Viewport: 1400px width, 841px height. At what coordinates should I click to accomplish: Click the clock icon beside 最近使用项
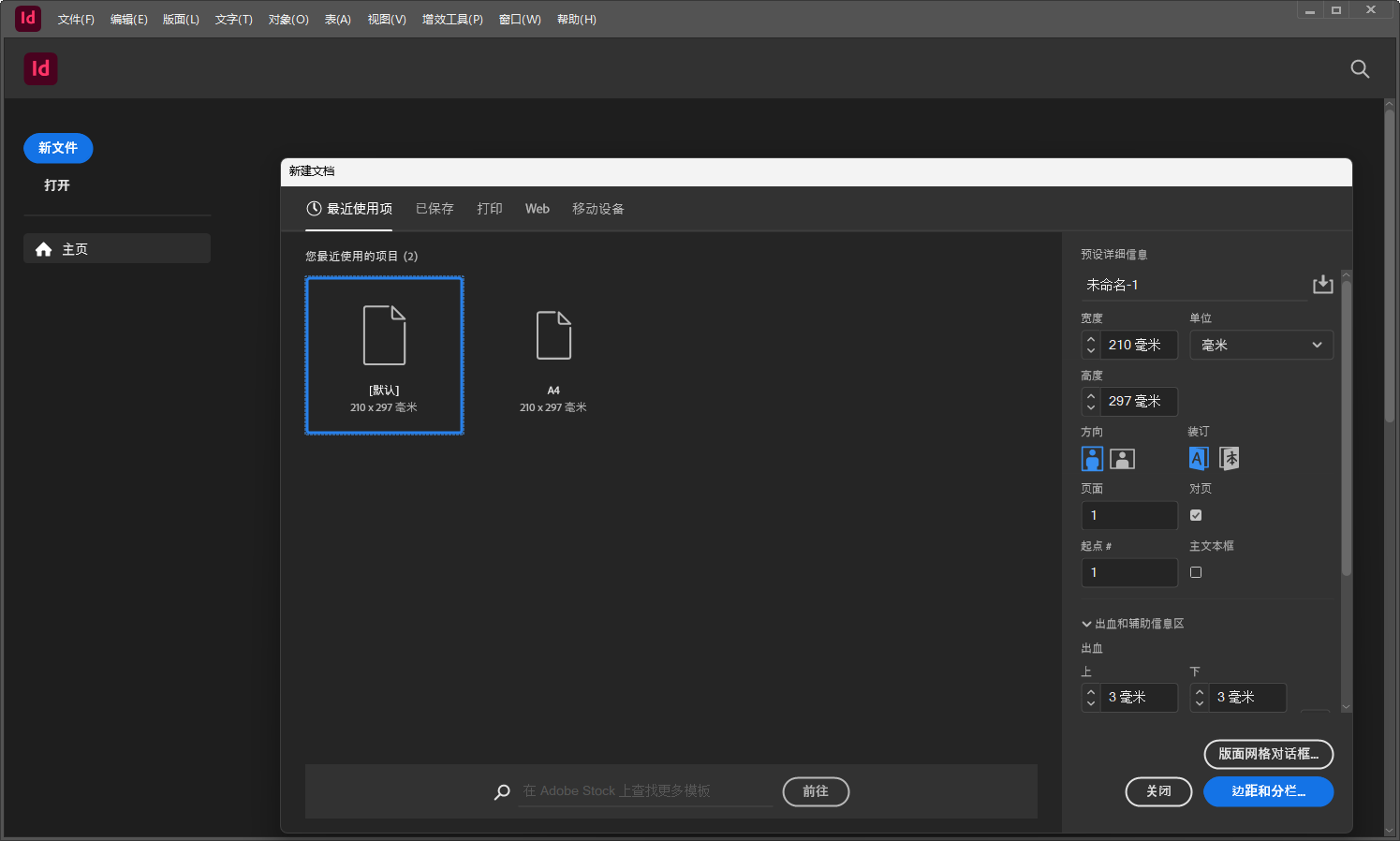314,209
